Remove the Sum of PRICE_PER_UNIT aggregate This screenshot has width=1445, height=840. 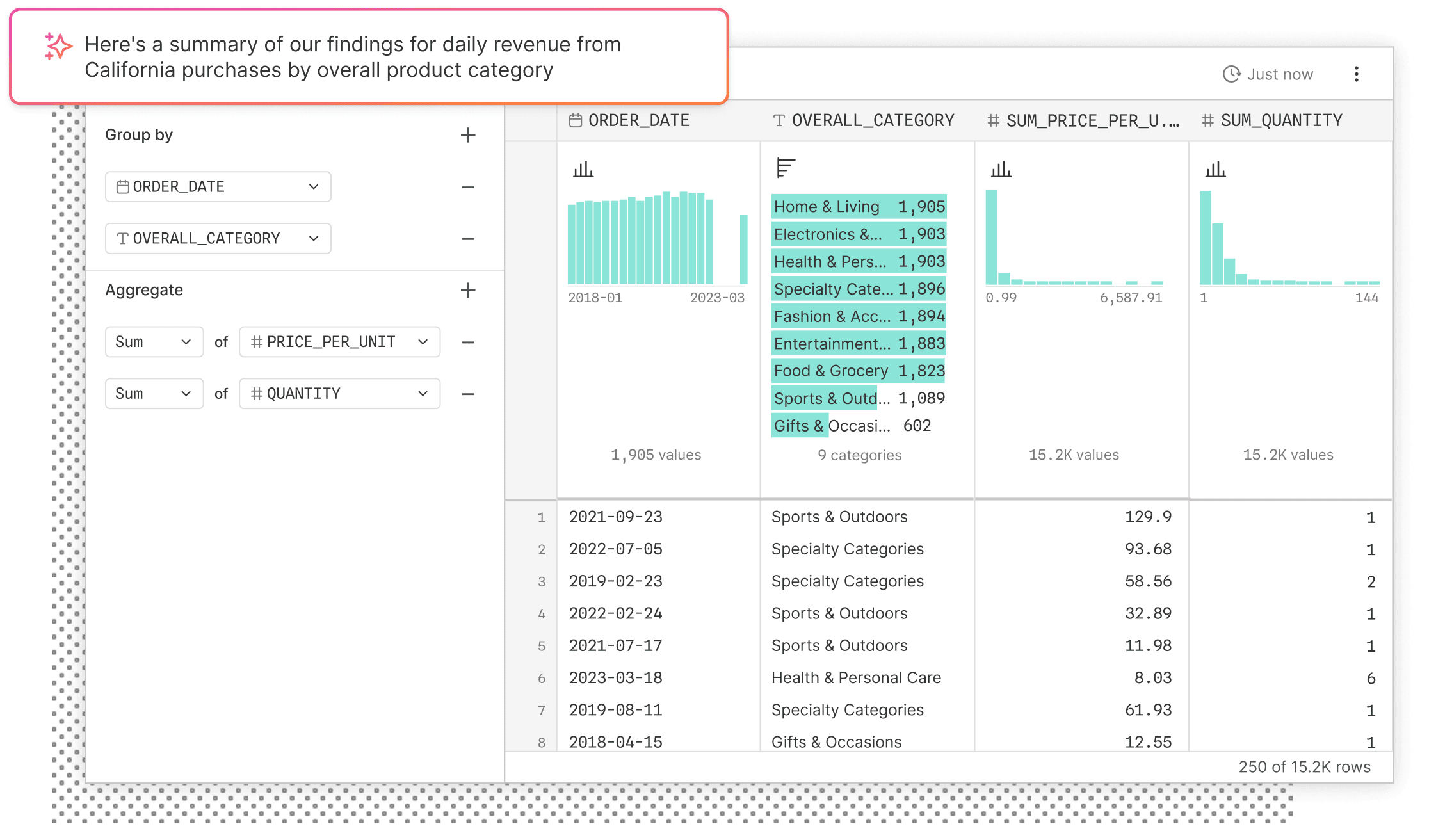tap(468, 343)
